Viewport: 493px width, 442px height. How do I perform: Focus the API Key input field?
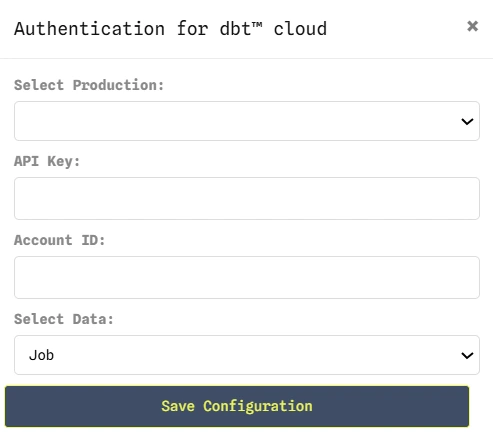pos(247,198)
